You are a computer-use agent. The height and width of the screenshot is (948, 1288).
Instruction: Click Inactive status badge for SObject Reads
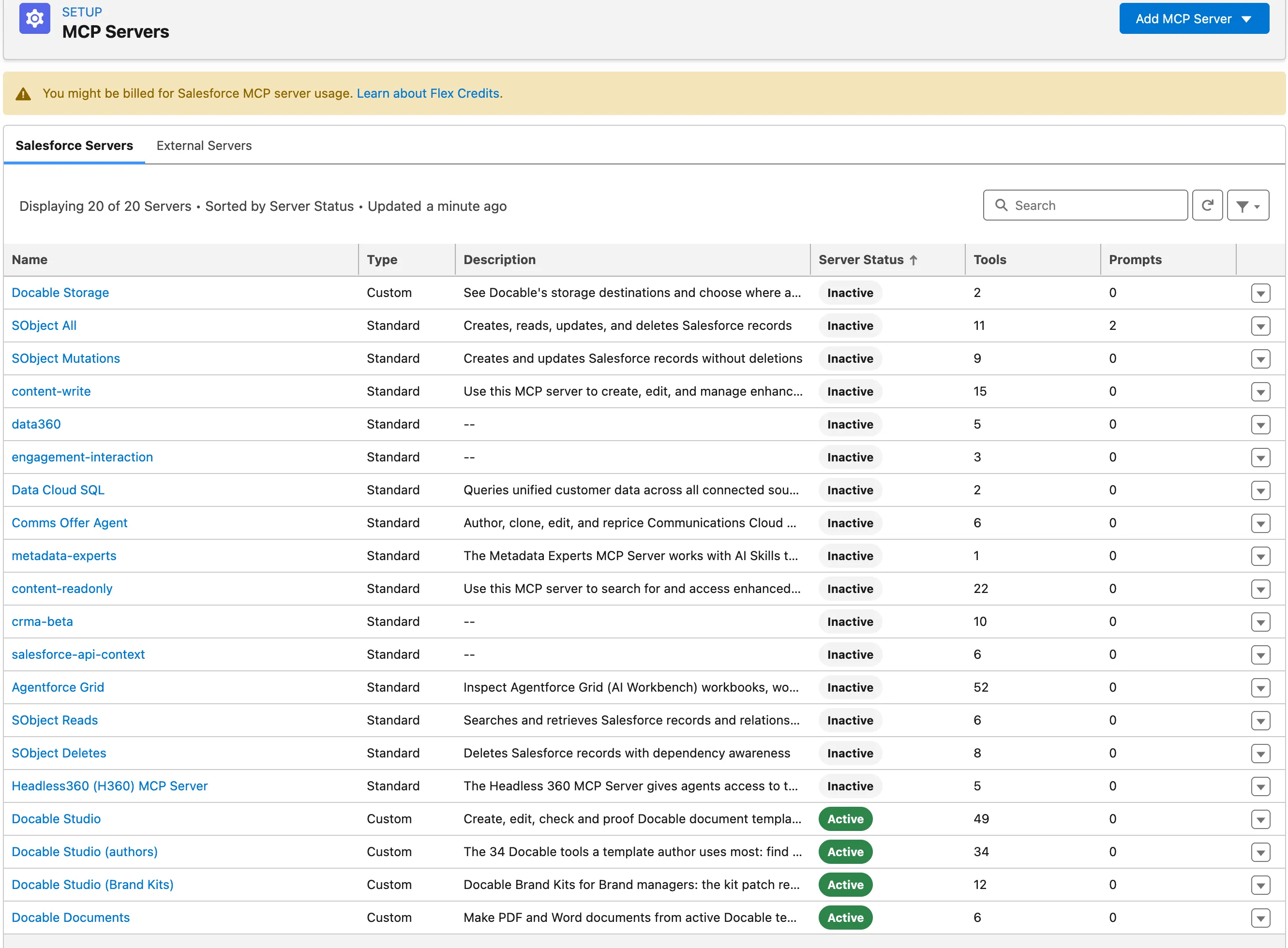pyautogui.click(x=850, y=720)
